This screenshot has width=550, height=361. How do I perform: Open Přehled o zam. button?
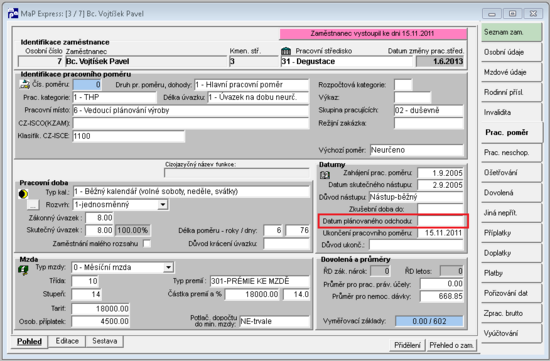[x=452, y=345]
